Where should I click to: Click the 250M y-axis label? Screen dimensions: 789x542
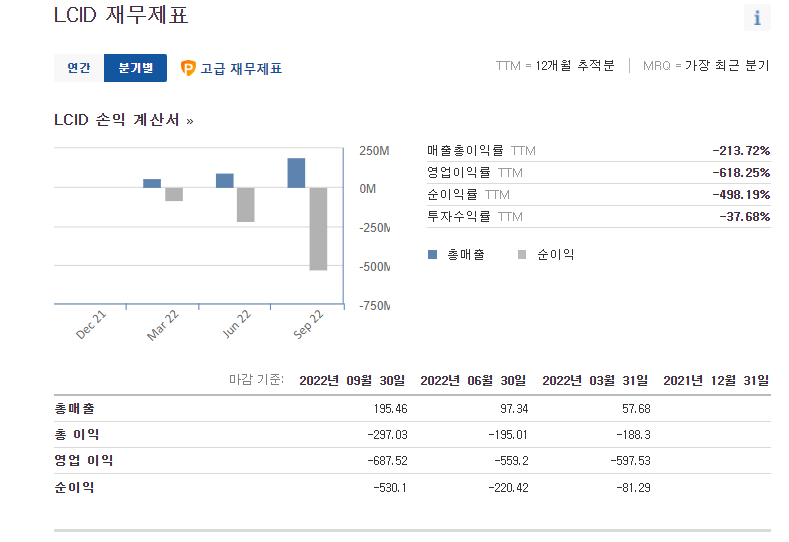tap(374, 151)
